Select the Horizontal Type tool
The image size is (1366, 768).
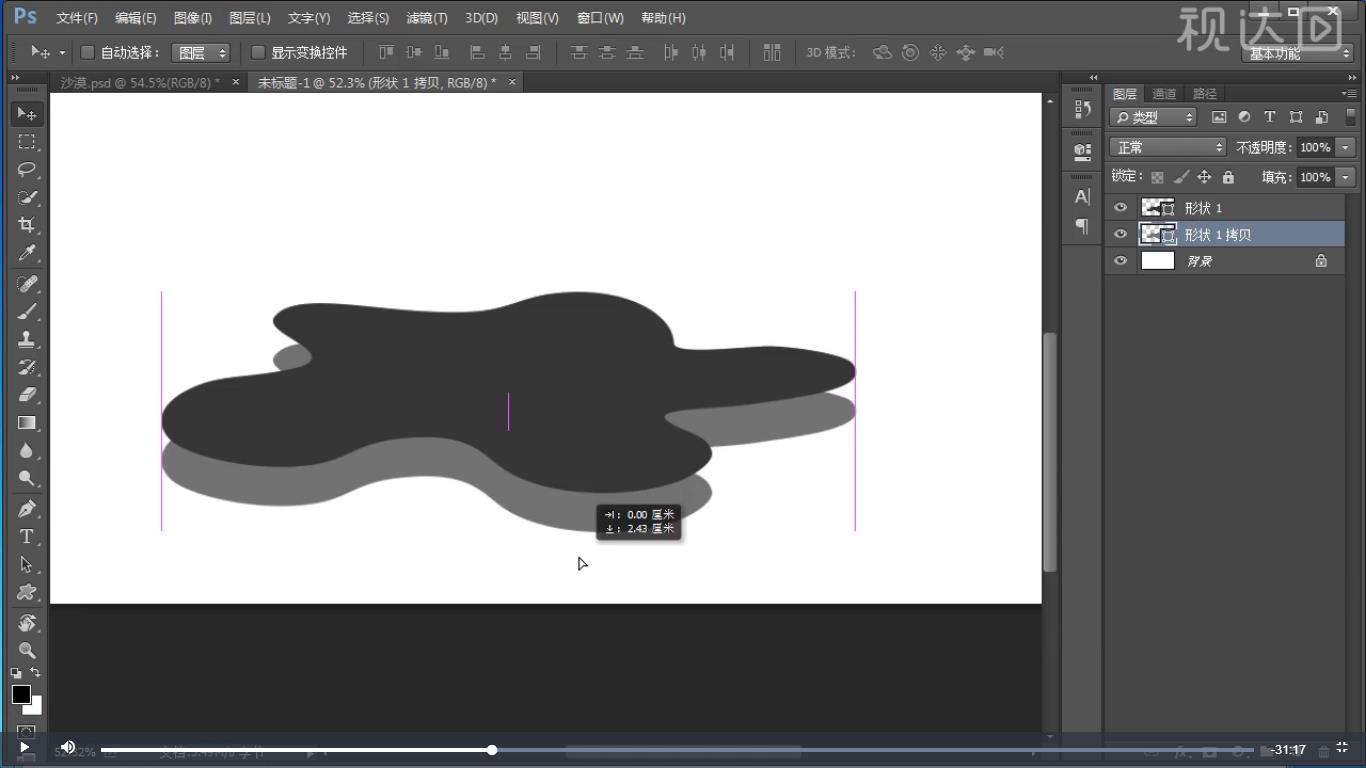[x=27, y=536]
